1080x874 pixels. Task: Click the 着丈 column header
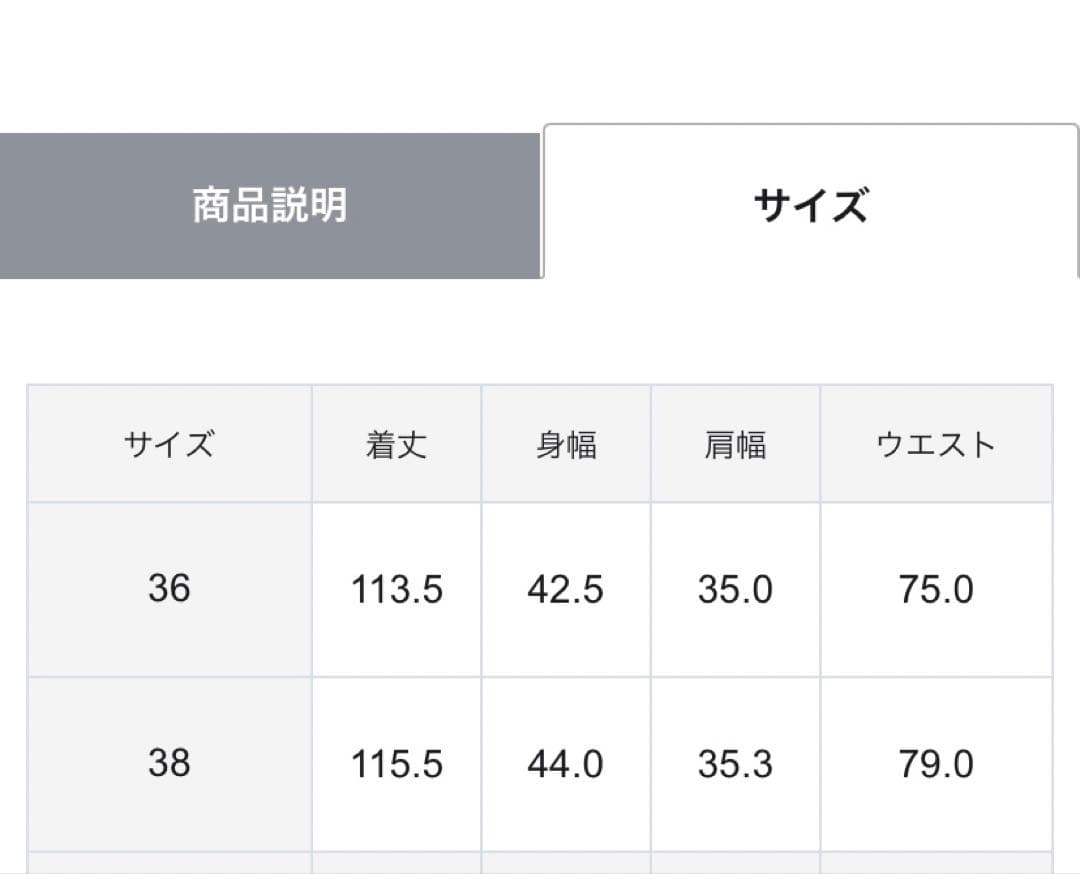point(396,444)
